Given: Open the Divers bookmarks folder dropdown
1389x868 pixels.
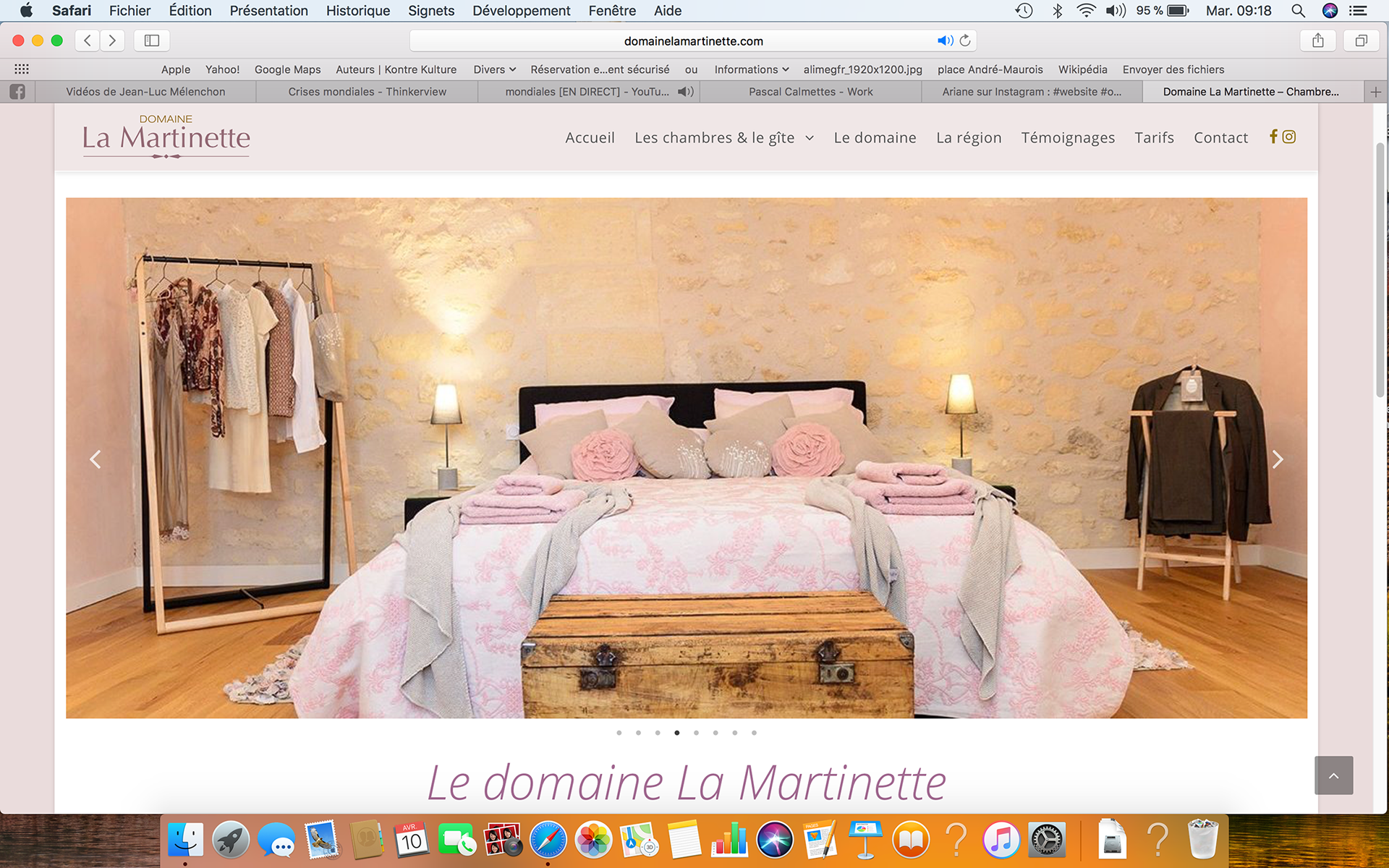Looking at the screenshot, I should pyautogui.click(x=494, y=69).
